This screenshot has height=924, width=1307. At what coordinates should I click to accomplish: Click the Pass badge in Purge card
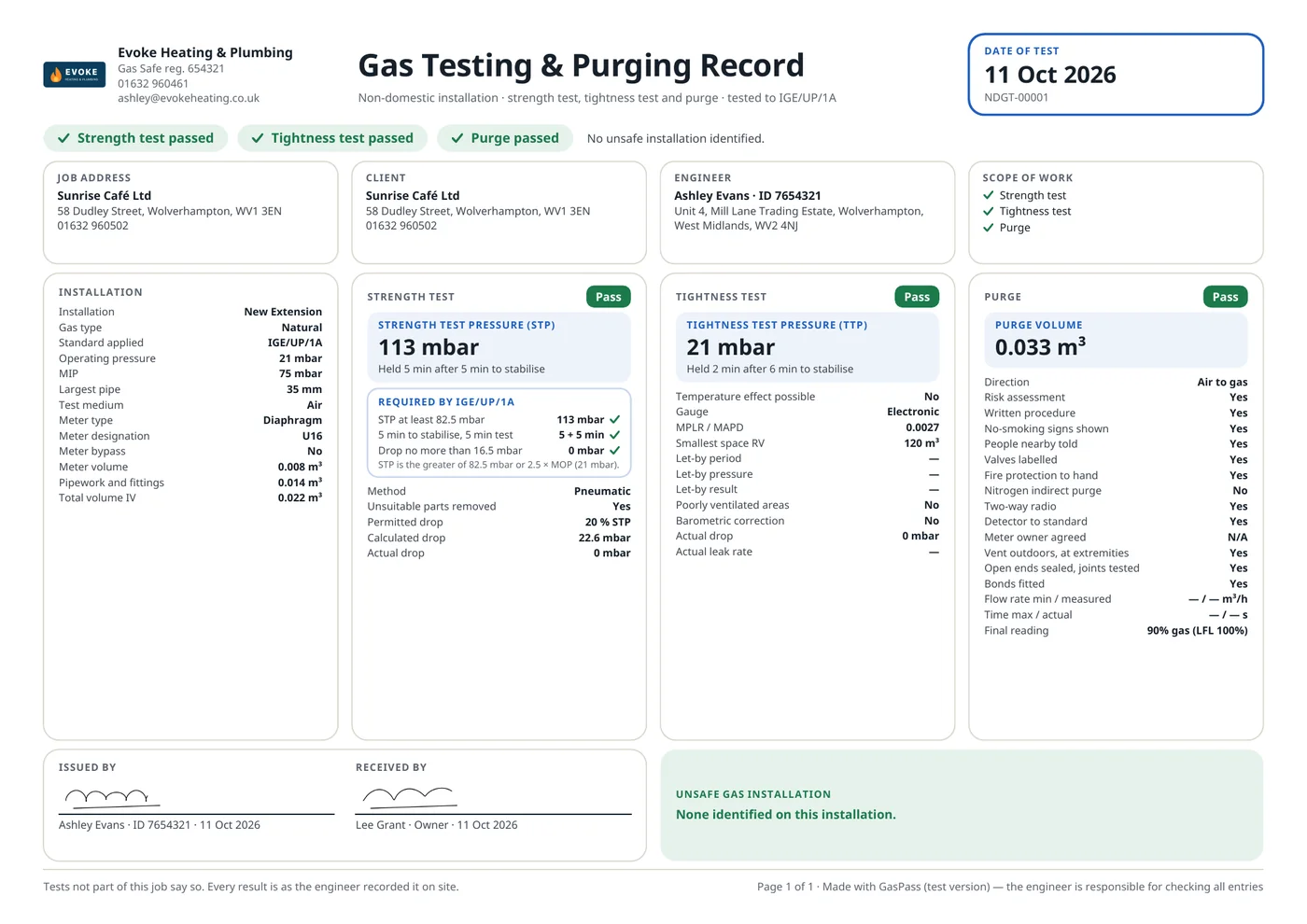pyautogui.click(x=1226, y=297)
